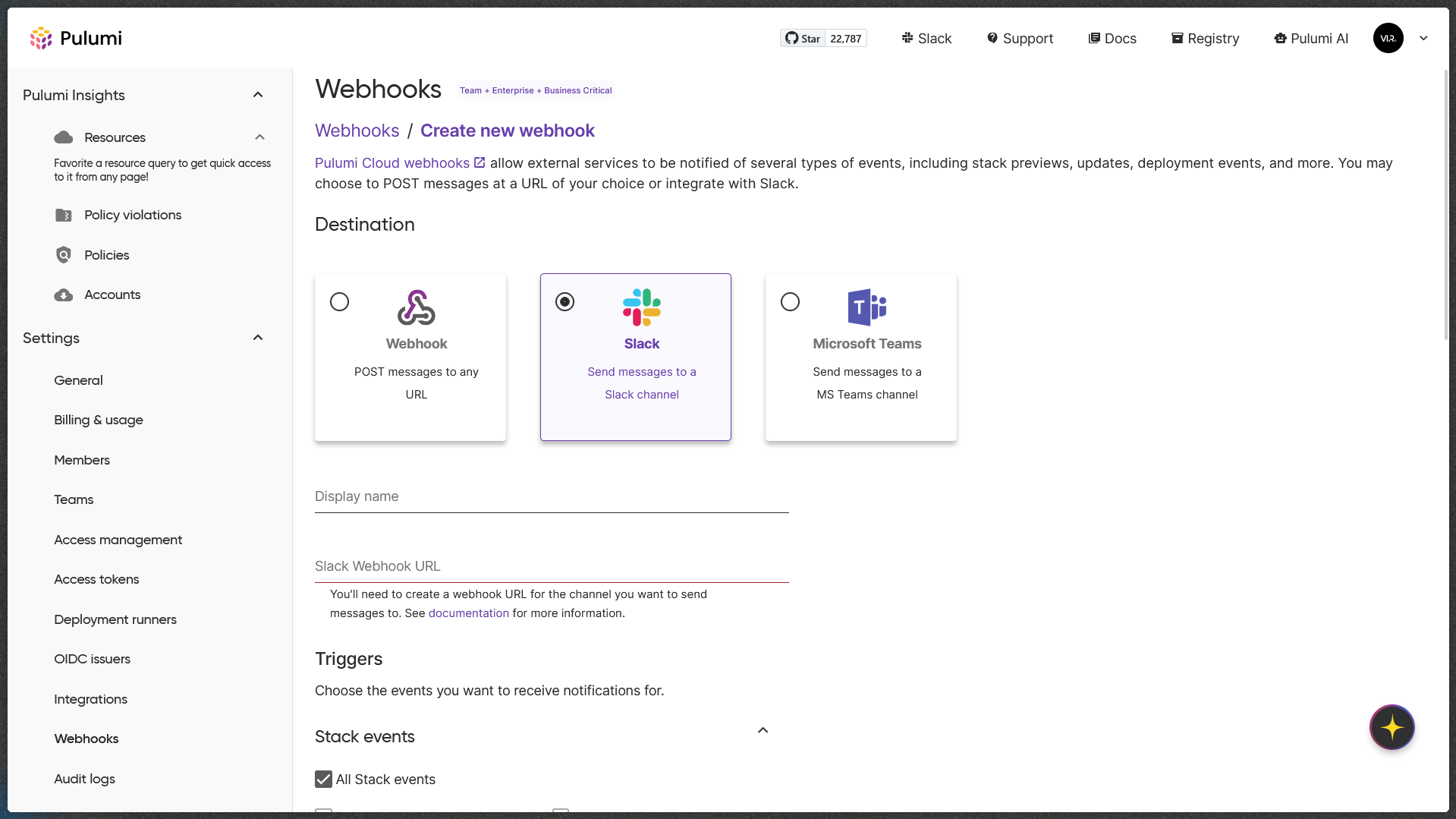This screenshot has width=1456, height=819.
Task: Click the Team + Enterprise + Business Critical badge
Action: pyautogui.click(x=535, y=90)
